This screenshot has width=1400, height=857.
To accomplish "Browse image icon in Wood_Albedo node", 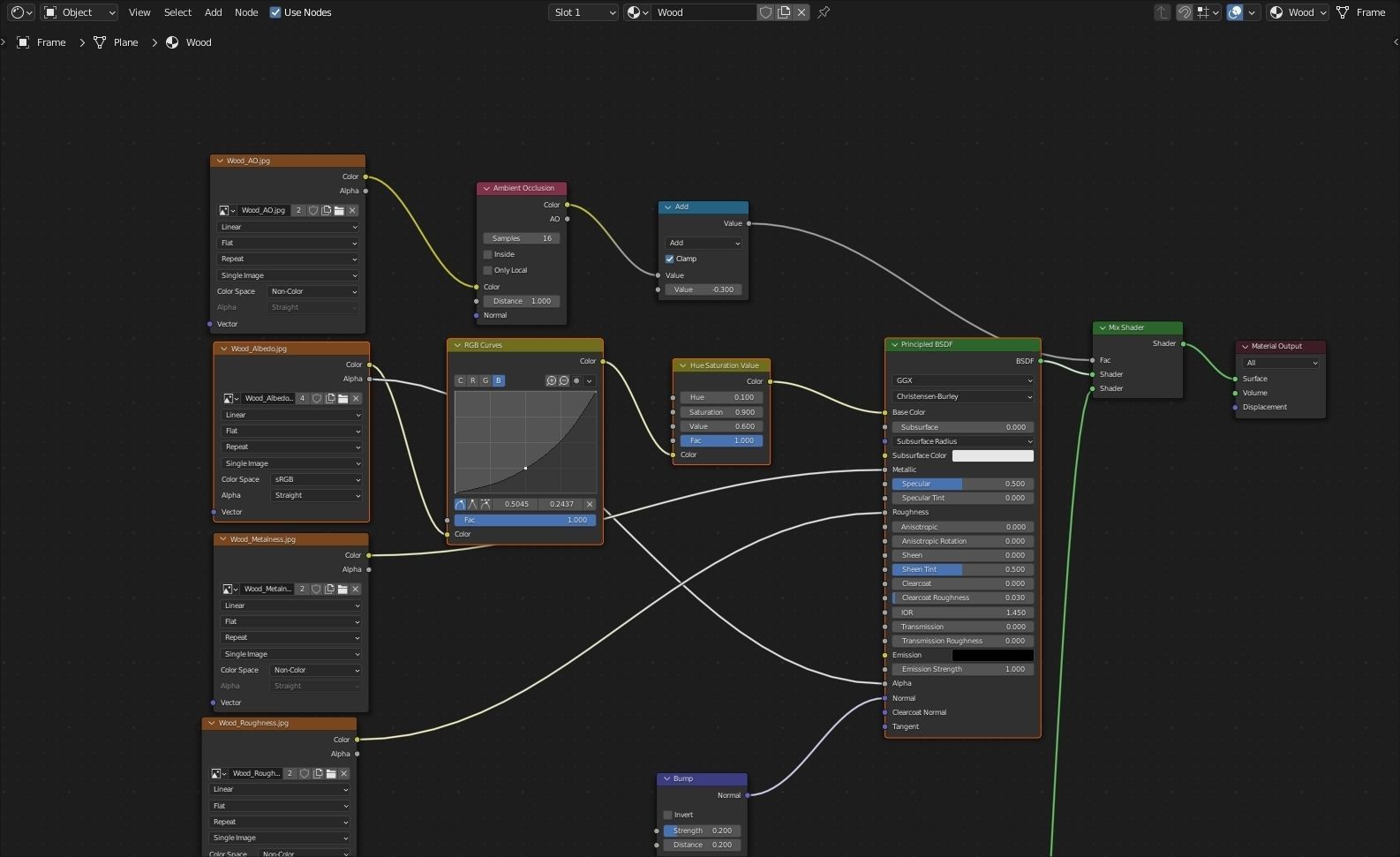I will [x=230, y=398].
